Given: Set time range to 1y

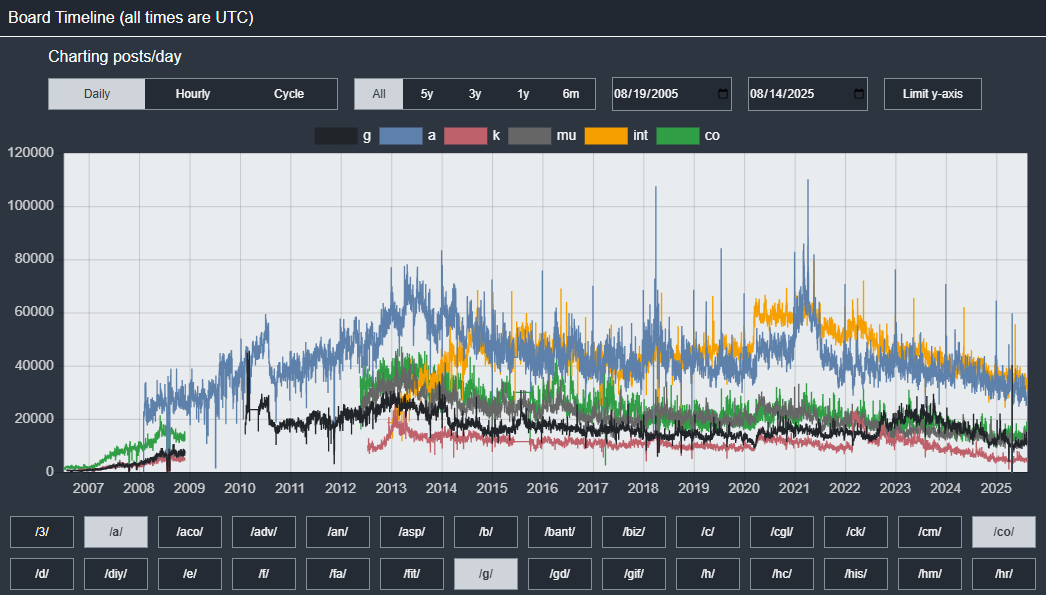Looking at the screenshot, I should click(x=523, y=94).
